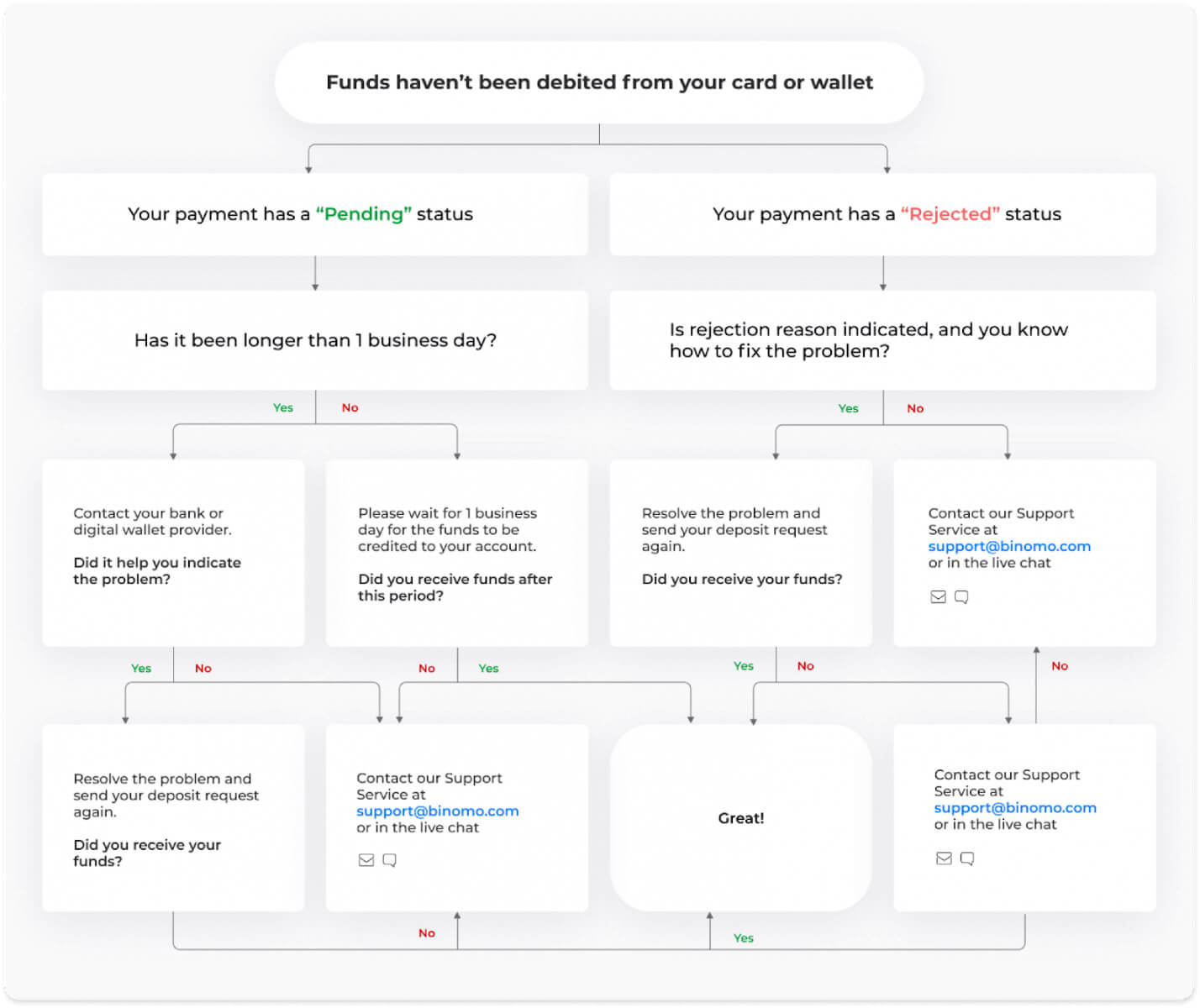The height and width of the screenshot is (1008, 1200).
Task: Click the "longer than 1 business day" question
Action: point(315,340)
